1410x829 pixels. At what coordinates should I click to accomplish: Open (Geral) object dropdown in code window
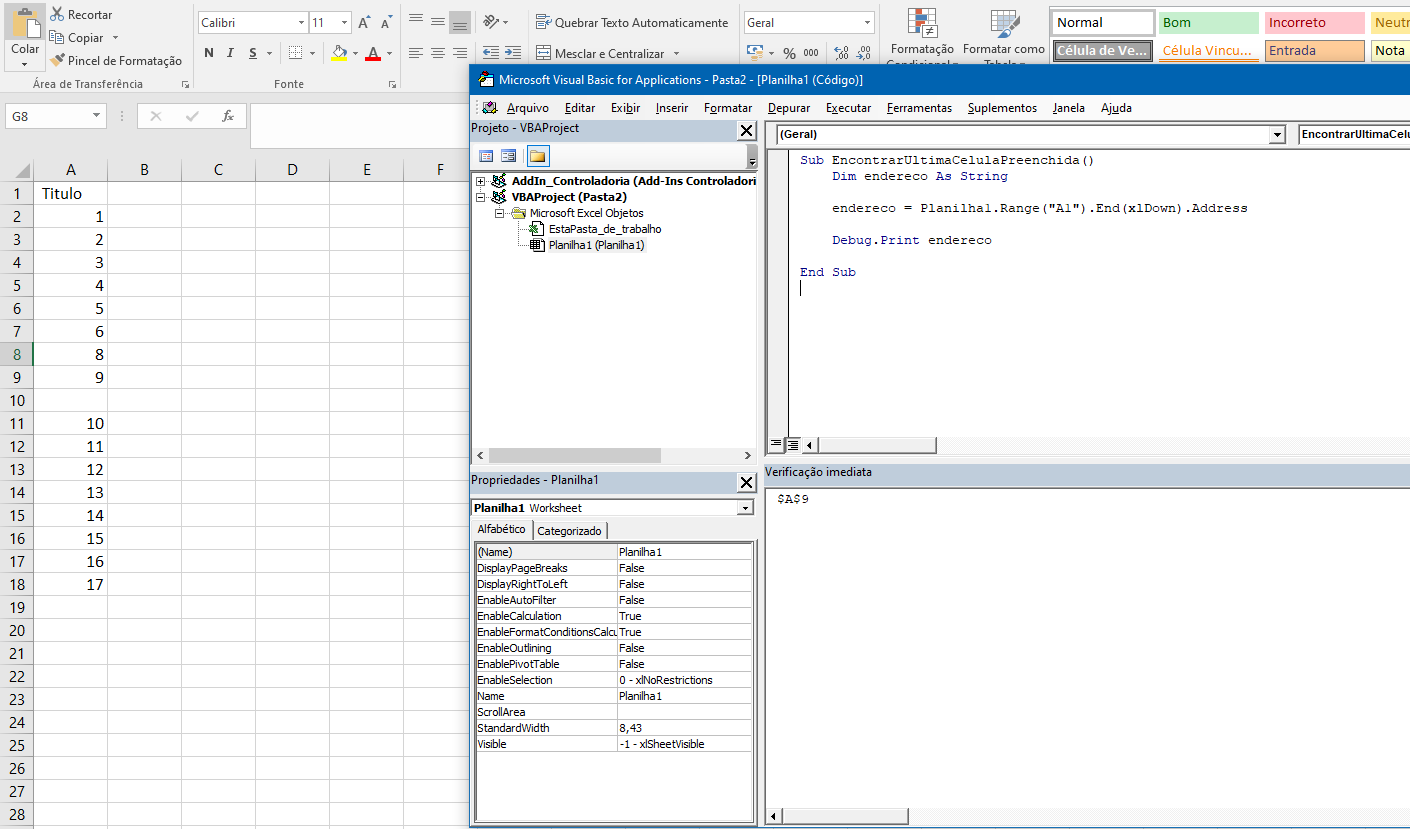(x=1277, y=134)
